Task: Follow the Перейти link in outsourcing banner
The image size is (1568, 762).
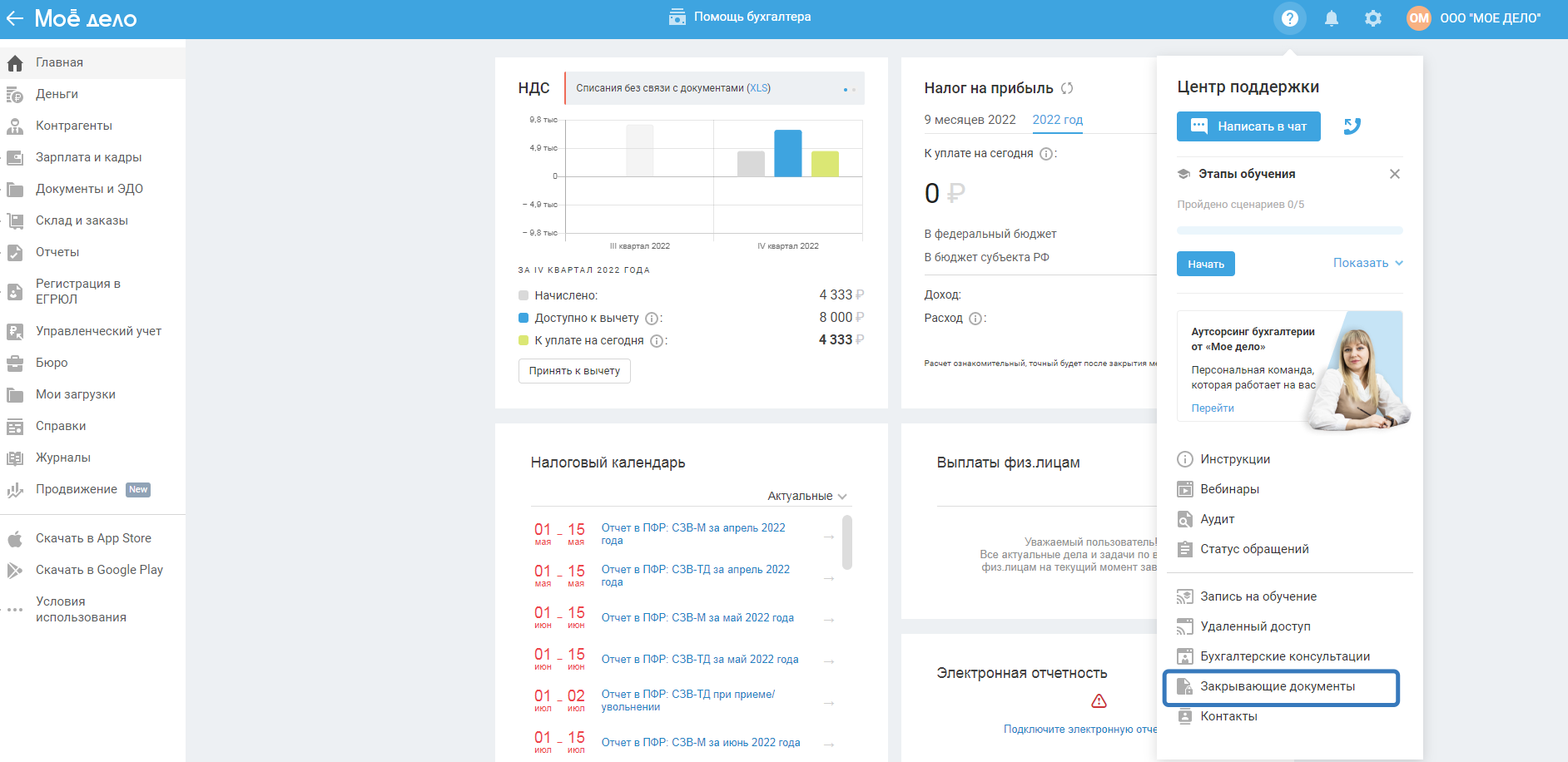Action: [x=1213, y=408]
